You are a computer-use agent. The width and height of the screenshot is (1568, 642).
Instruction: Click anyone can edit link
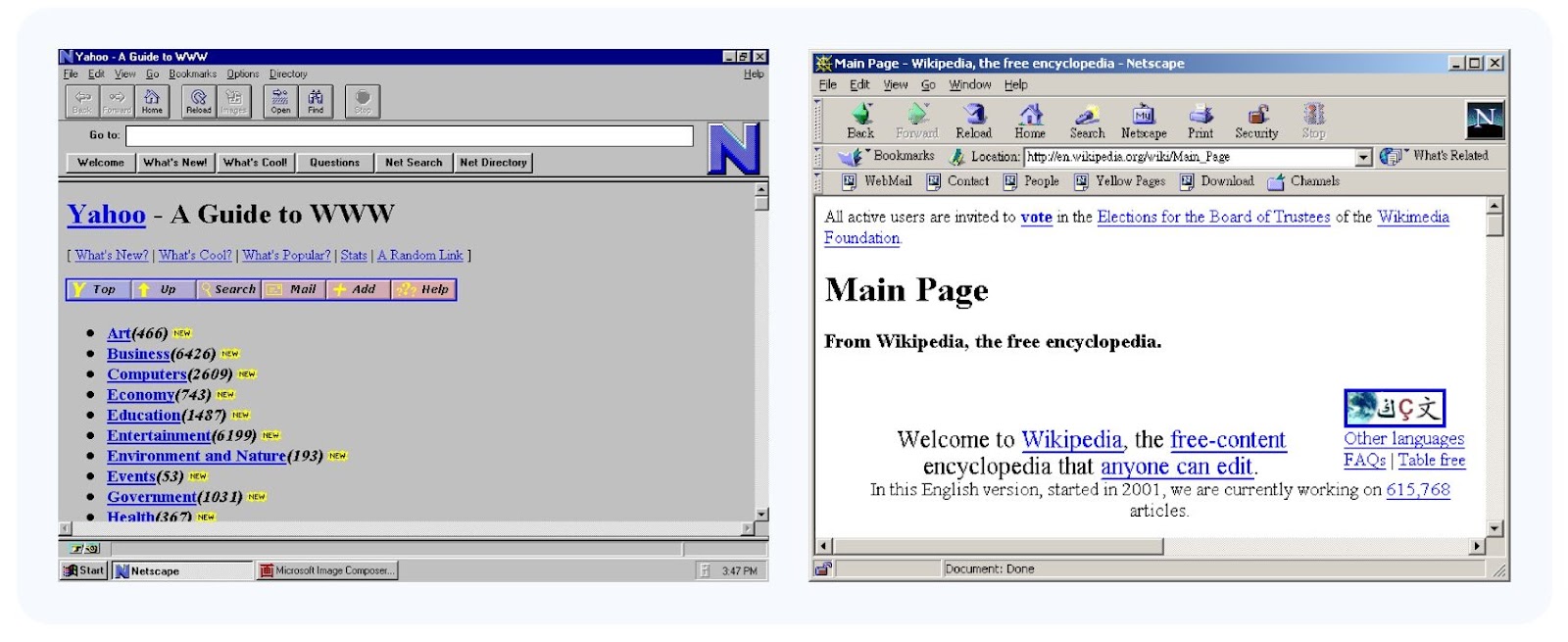(x=1177, y=467)
